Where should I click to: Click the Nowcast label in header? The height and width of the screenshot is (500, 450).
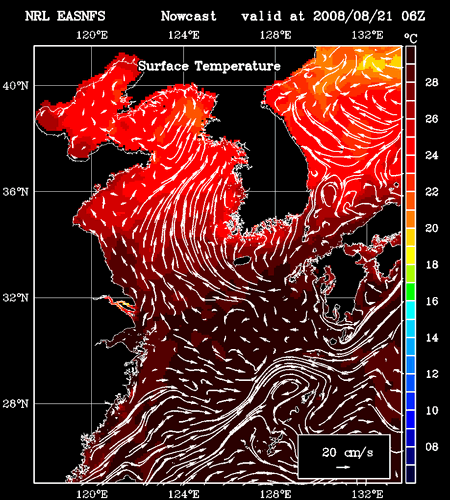(x=189, y=16)
